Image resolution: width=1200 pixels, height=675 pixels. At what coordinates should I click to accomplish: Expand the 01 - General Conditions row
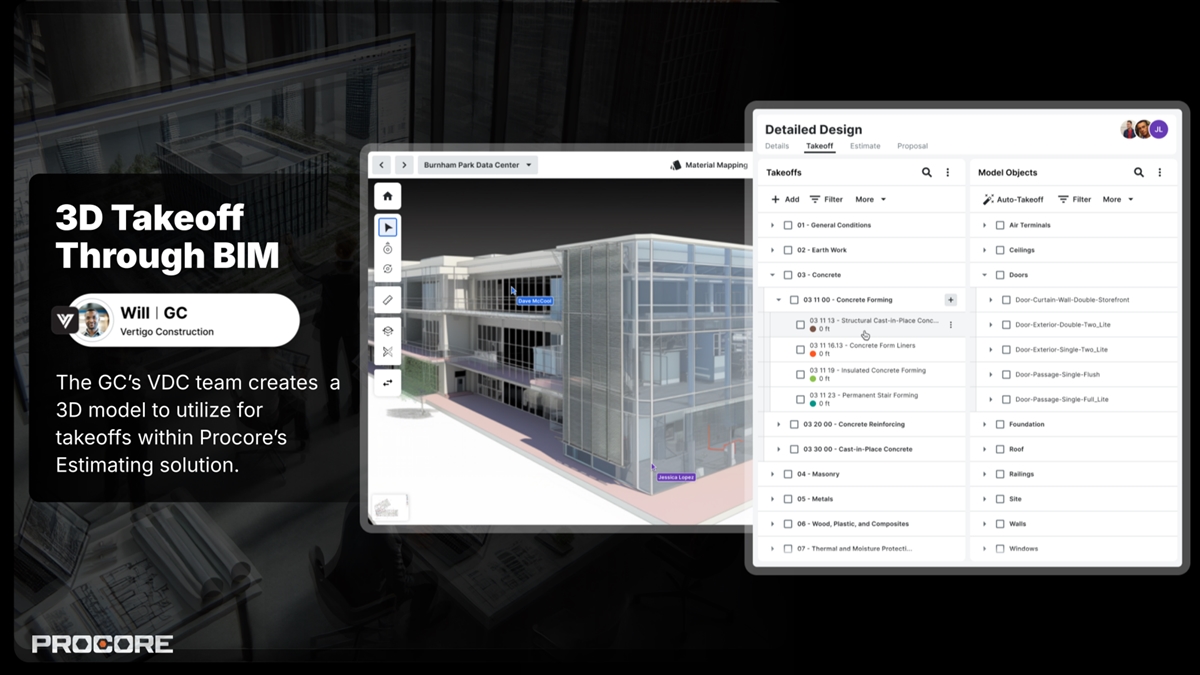(773, 225)
